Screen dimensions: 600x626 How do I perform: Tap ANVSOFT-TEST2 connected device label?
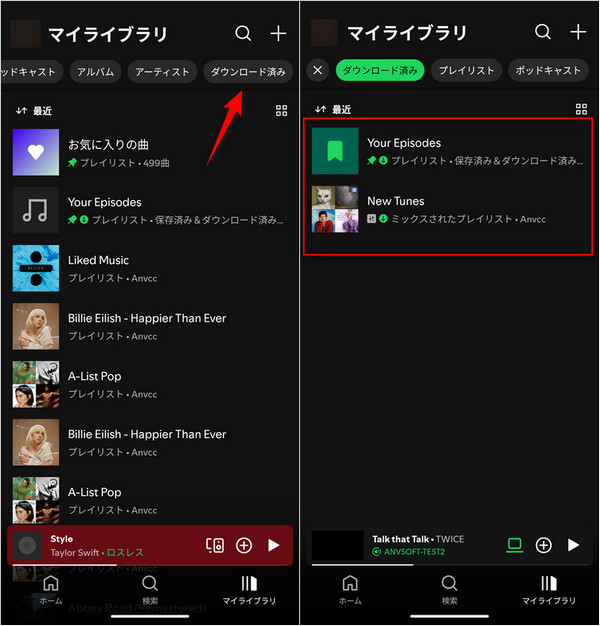(x=409, y=552)
